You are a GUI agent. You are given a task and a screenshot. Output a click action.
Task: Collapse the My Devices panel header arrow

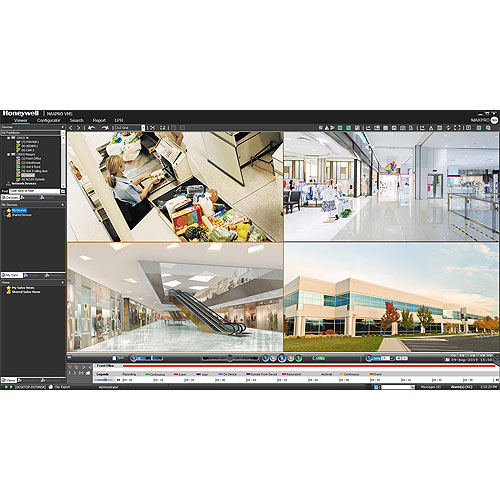63,205
